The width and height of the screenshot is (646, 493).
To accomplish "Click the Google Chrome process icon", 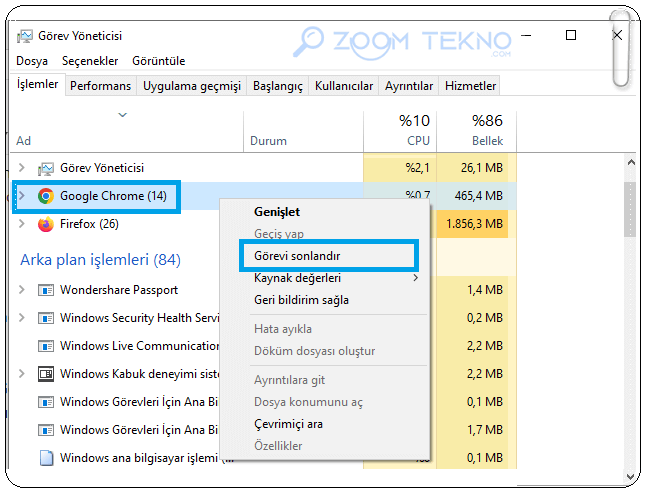I will (45, 196).
